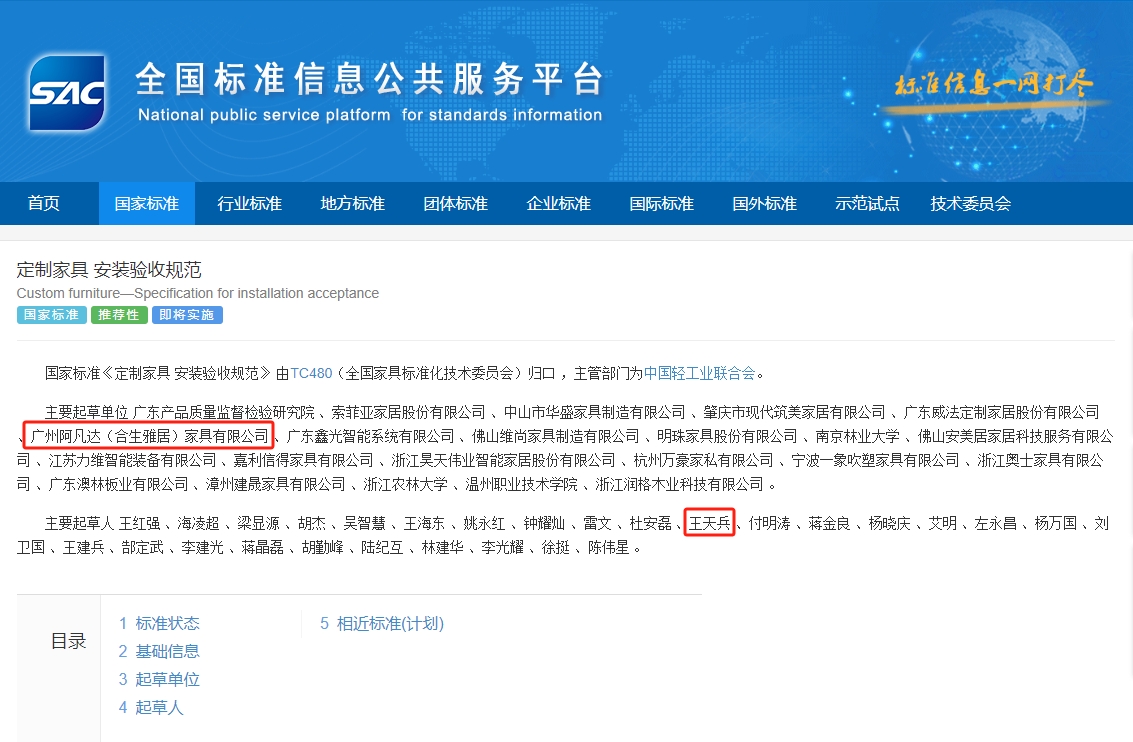Click the blue 国家标准 tag badge
Screen dimensions: 1133x742
click(51, 315)
